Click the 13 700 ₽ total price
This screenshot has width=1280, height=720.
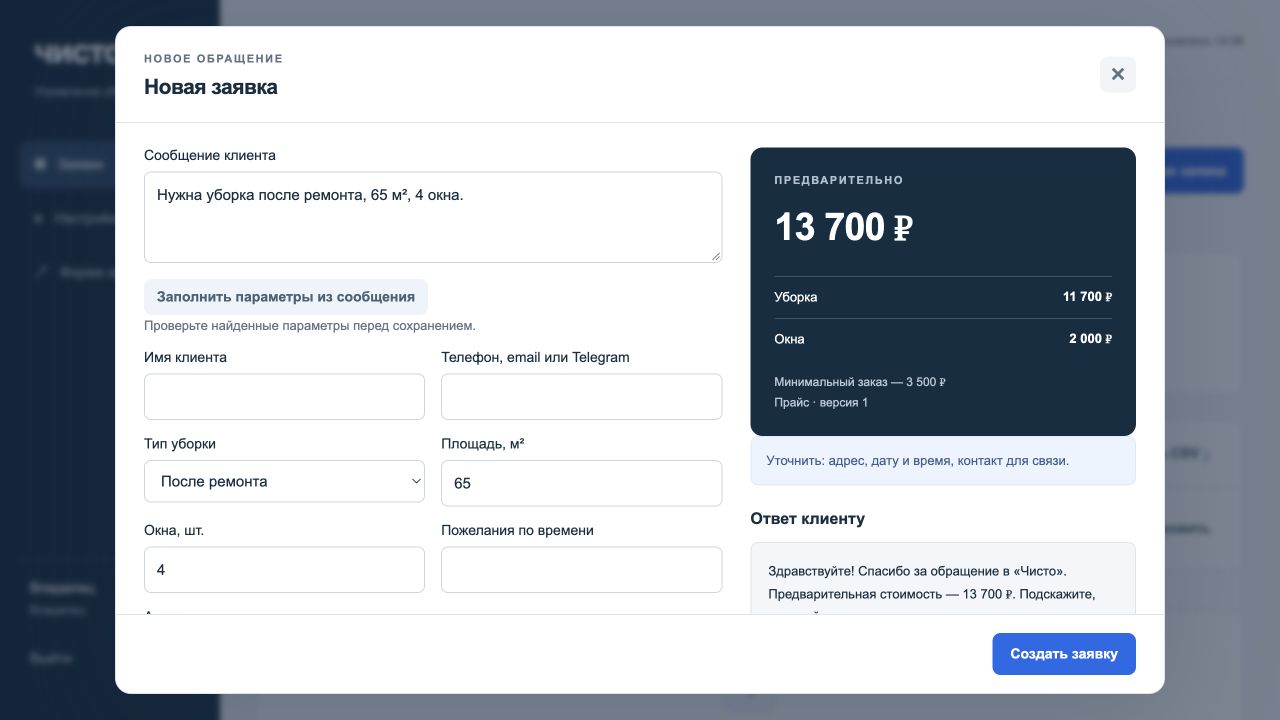(844, 227)
